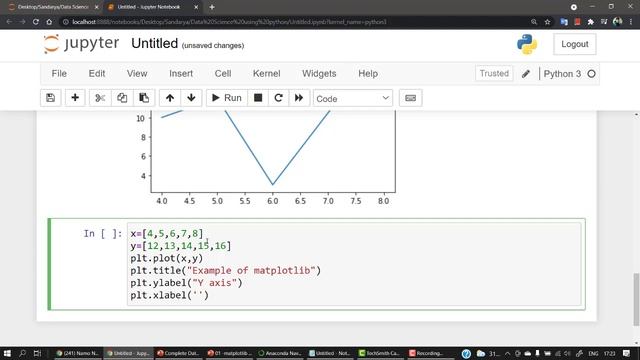
Task: Switch to Anaconda Navigator in taskbar
Action: pos(280,353)
